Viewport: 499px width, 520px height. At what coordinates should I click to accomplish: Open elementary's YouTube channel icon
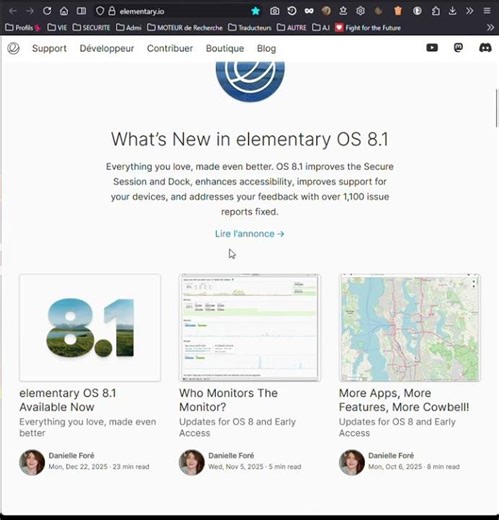pyautogui.click(x=432, y=48)
